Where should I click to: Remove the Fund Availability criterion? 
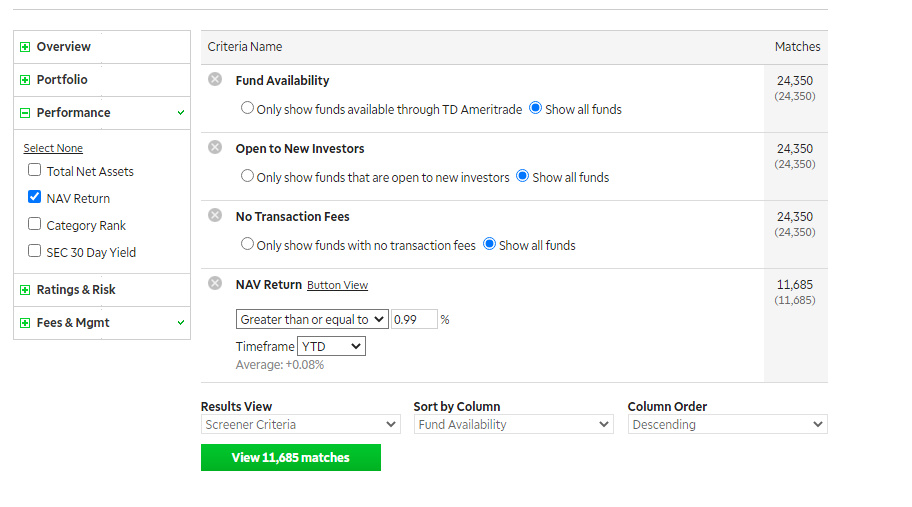(x=215, y=79)
